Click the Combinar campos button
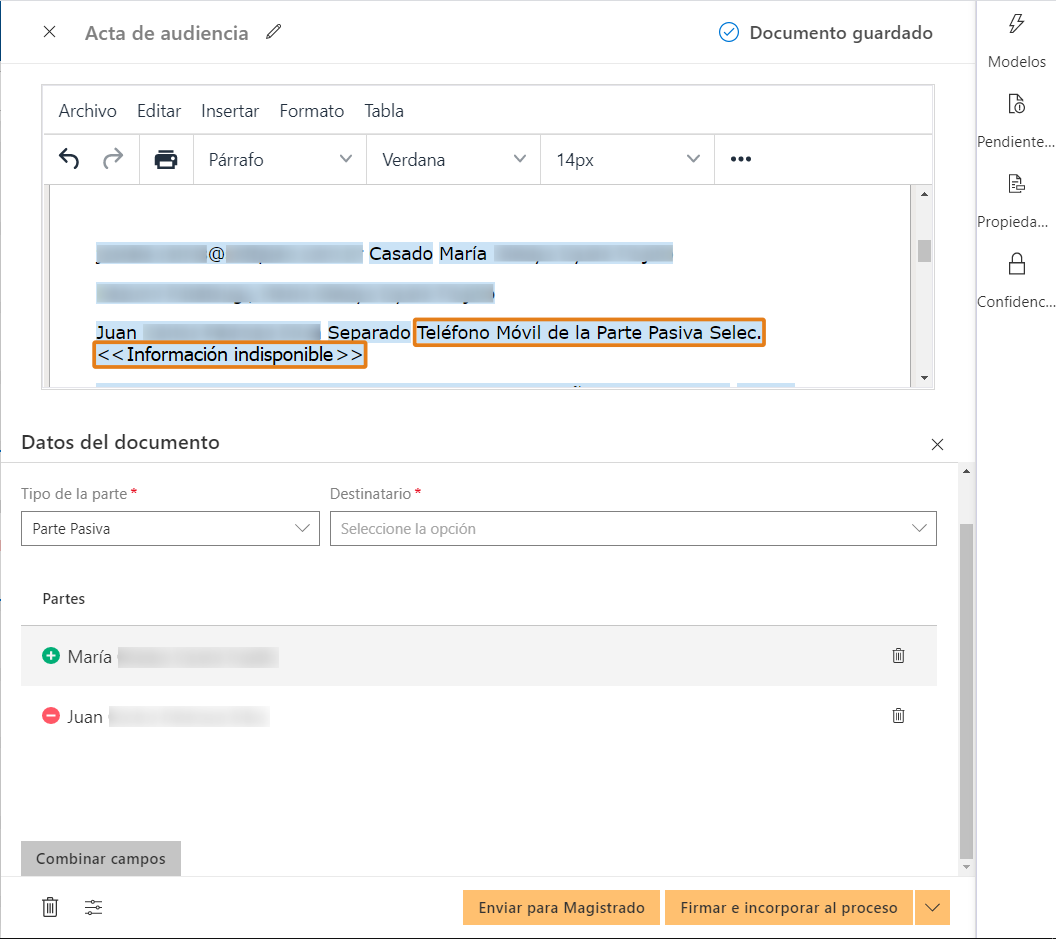 101,859
